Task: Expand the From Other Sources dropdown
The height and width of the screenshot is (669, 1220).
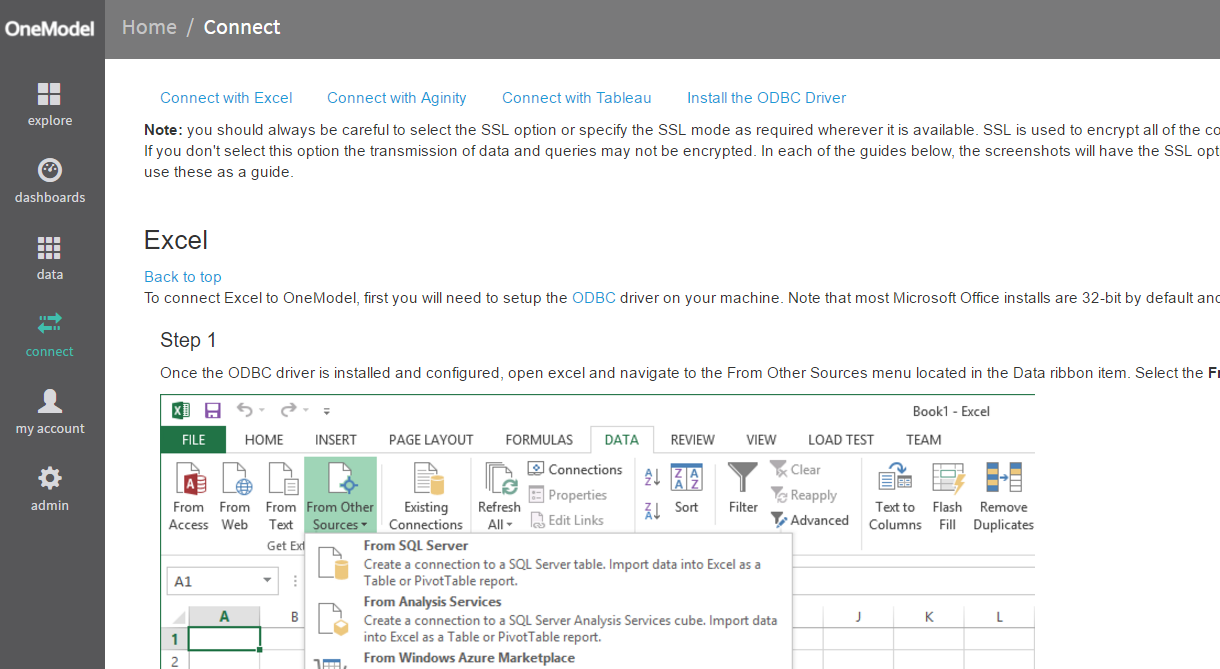Action: coord(341,496)
